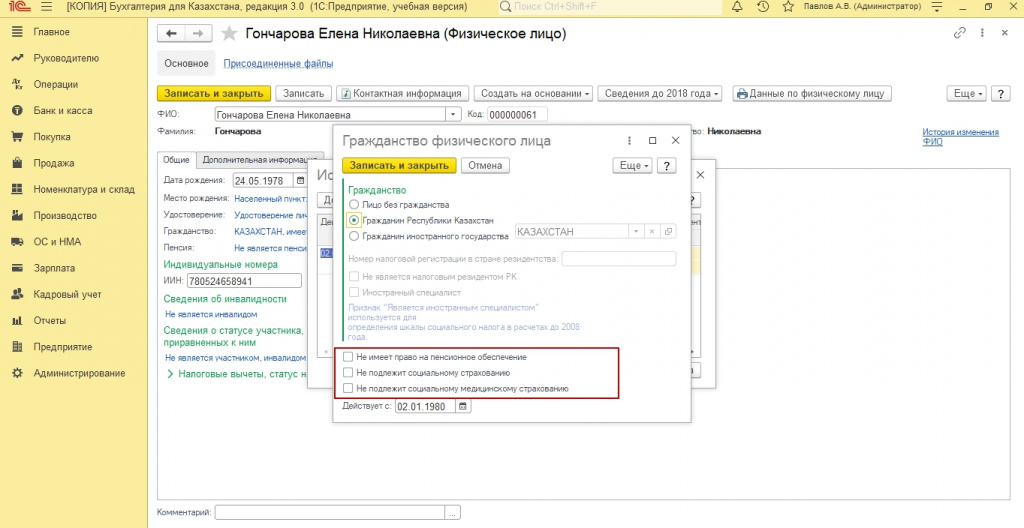The height and width of the screenshot is (528, 1024).
Task: Switch to Основное tab
Action: (x=186, y=63)
